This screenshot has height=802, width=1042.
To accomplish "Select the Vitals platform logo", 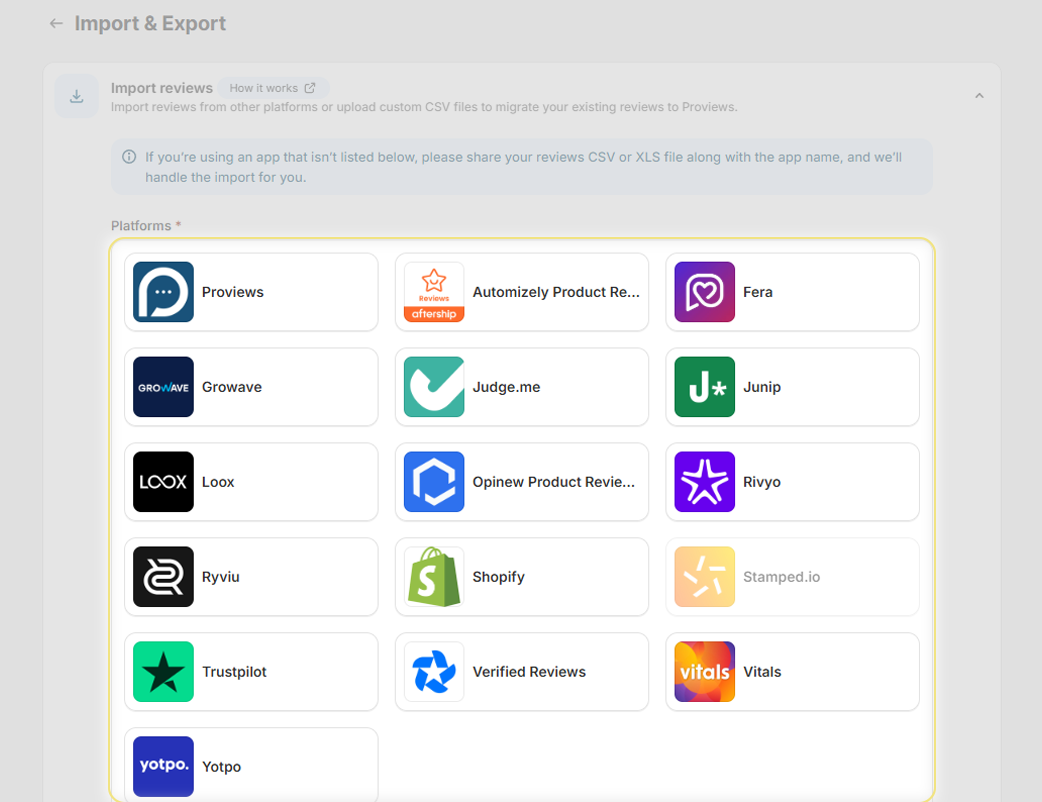I will point(703,671).
